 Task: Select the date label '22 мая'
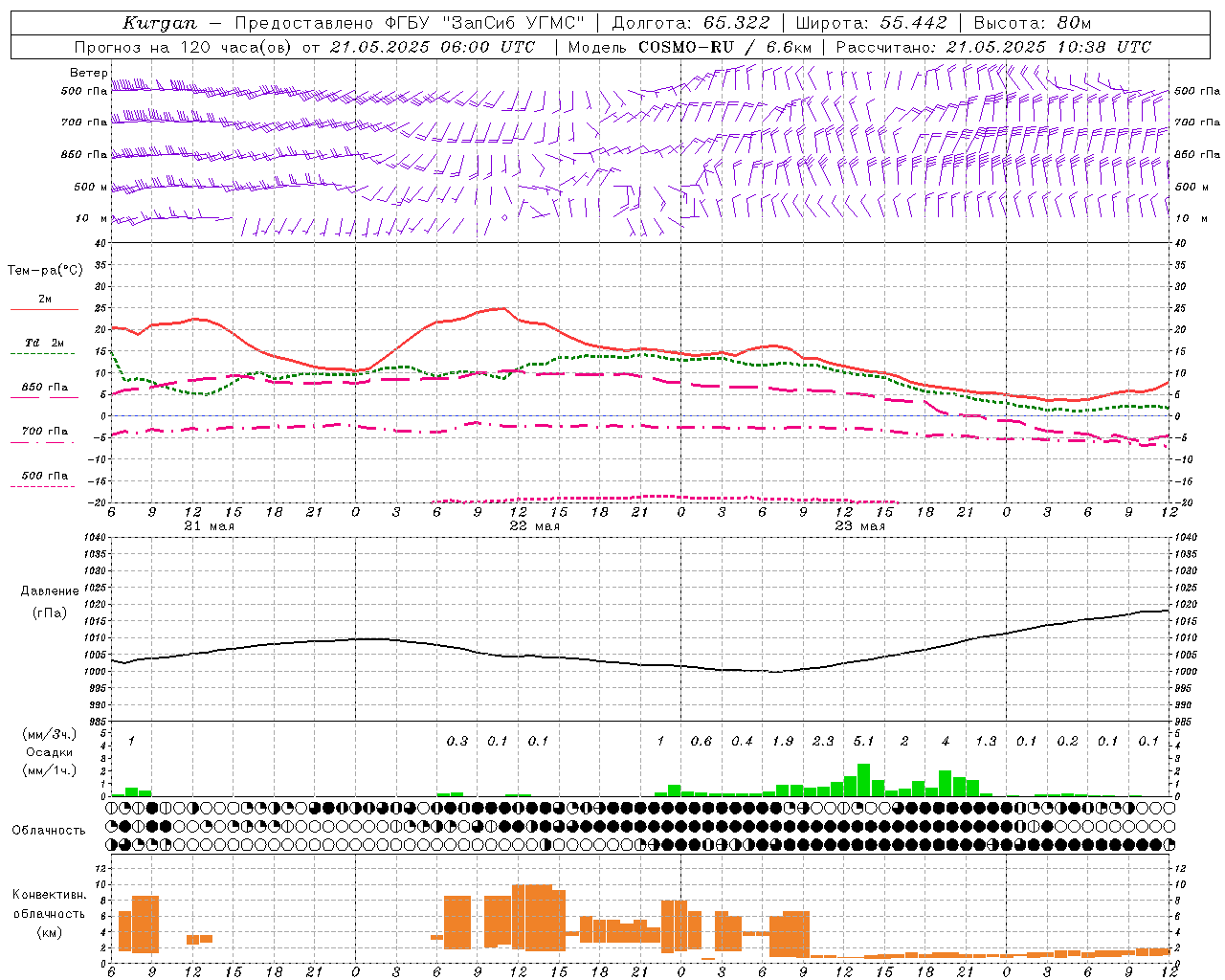click(x=534, y=526)
